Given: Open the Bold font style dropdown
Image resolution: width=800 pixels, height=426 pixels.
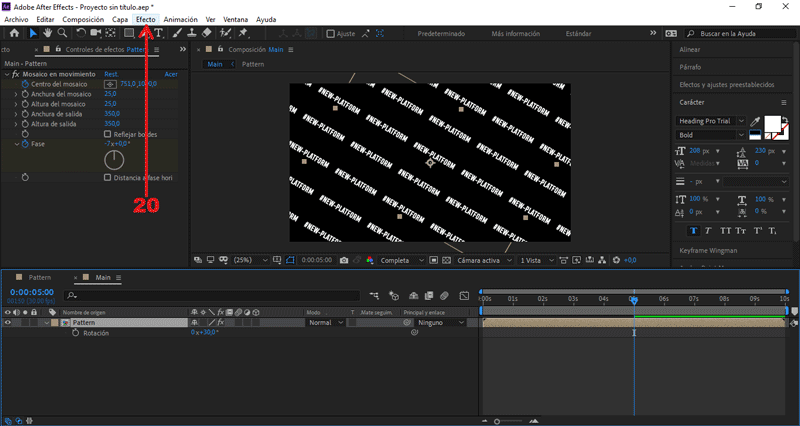Looking at the screenshot, I should [x=711, y=135].
